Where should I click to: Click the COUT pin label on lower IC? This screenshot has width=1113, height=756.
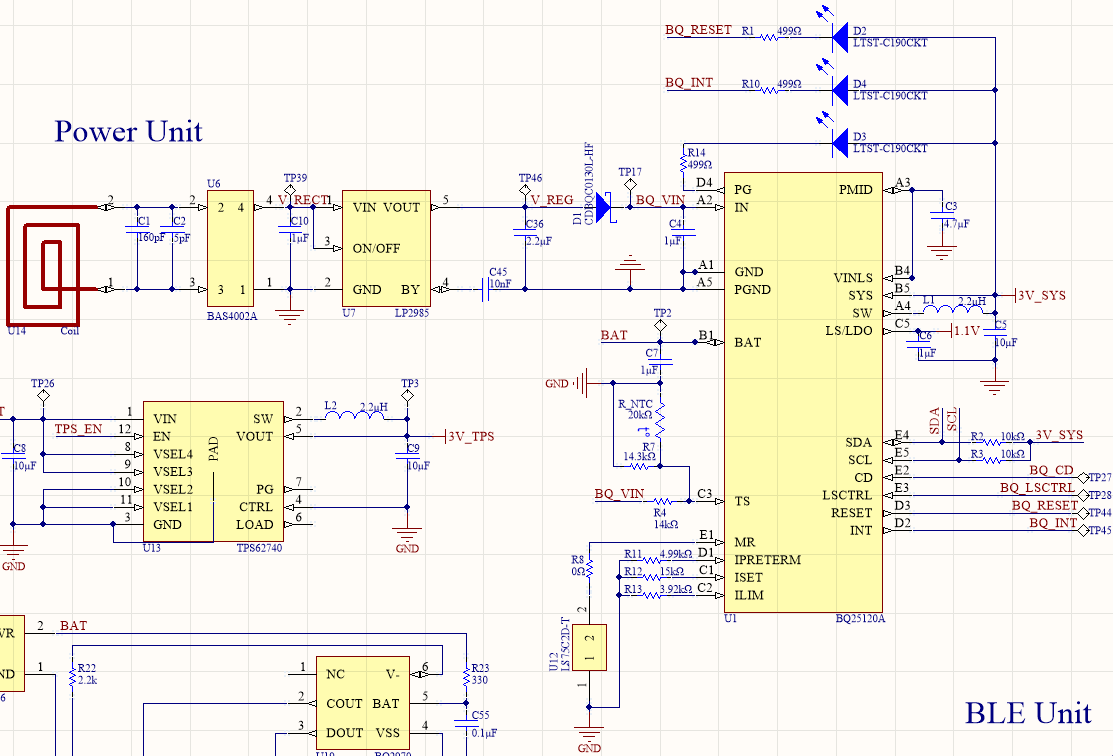coord(344,703)
